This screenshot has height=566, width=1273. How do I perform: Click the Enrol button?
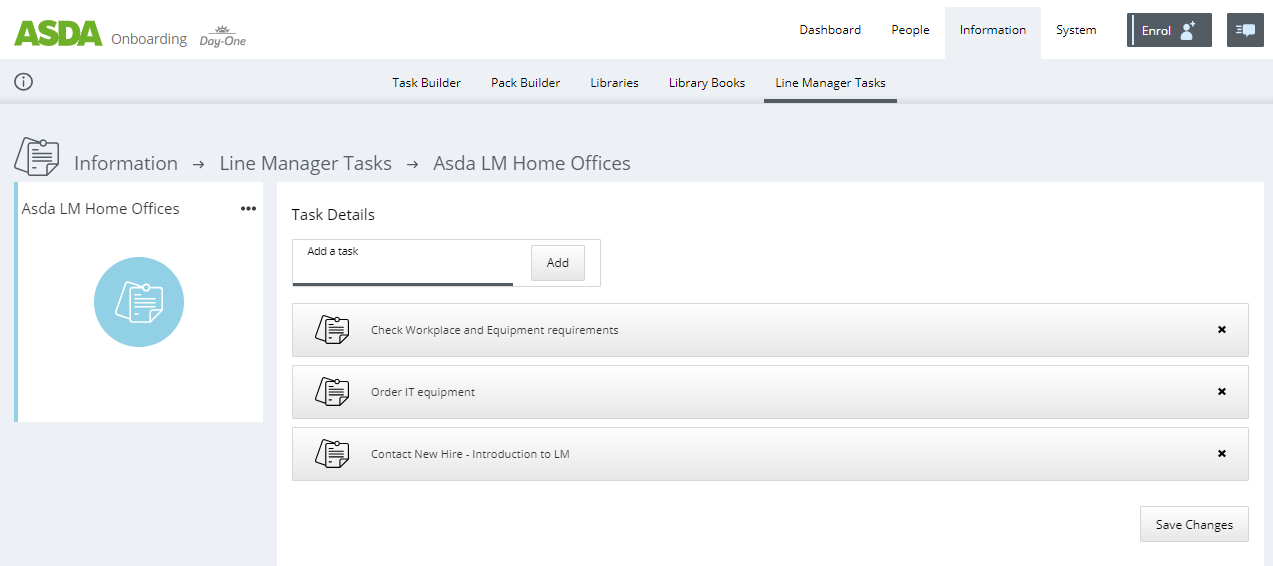[x=1168, y=30]
